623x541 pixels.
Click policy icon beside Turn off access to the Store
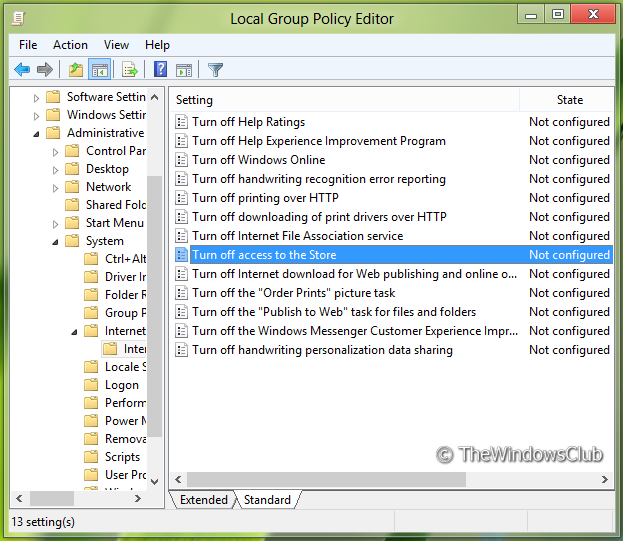coord(182,255)
